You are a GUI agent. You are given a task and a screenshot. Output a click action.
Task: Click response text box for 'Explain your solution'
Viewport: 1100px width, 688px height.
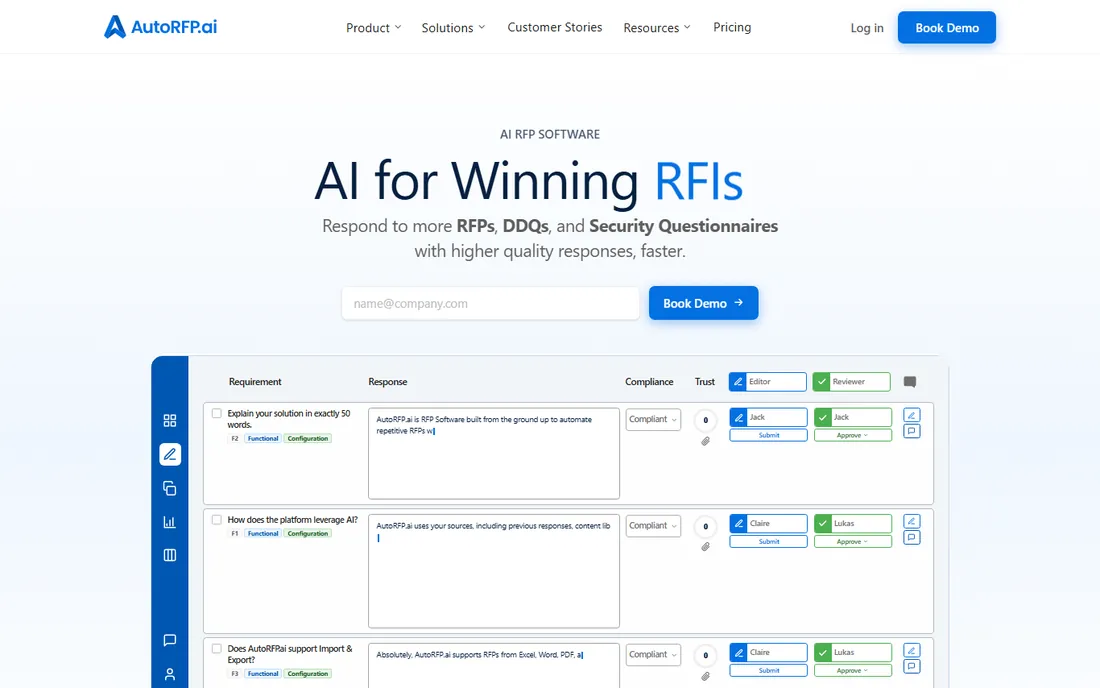[494, 454]
